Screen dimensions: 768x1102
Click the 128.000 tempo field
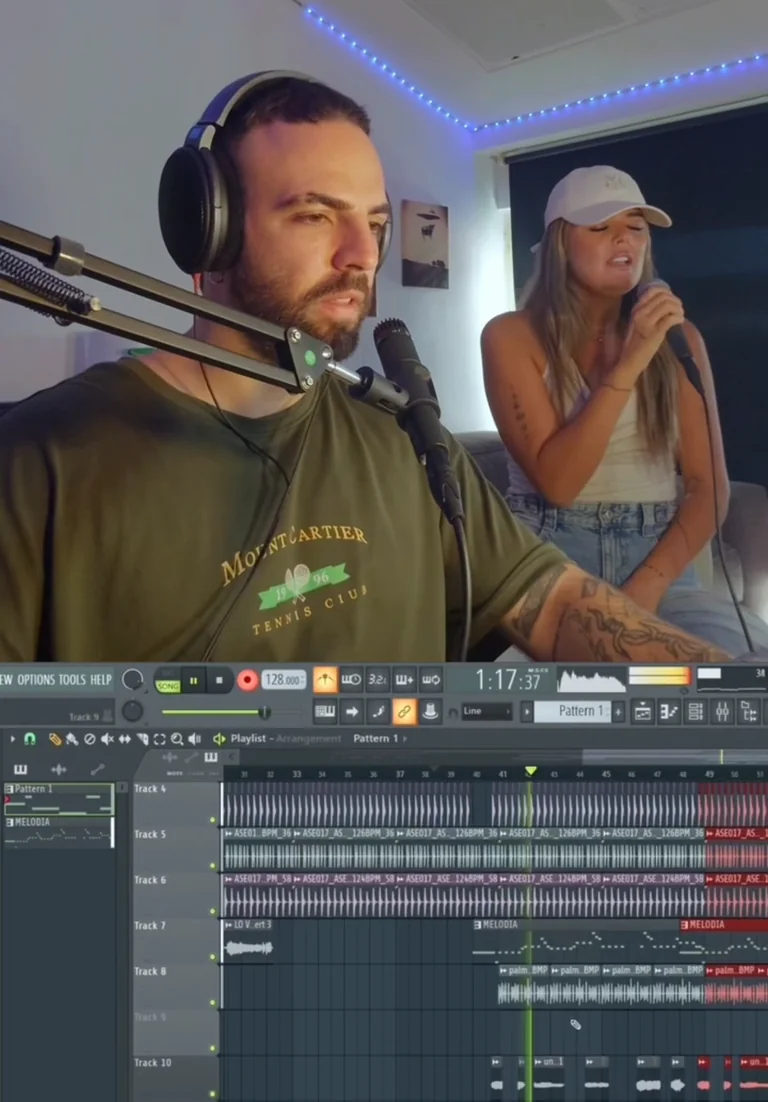(283, 680)
